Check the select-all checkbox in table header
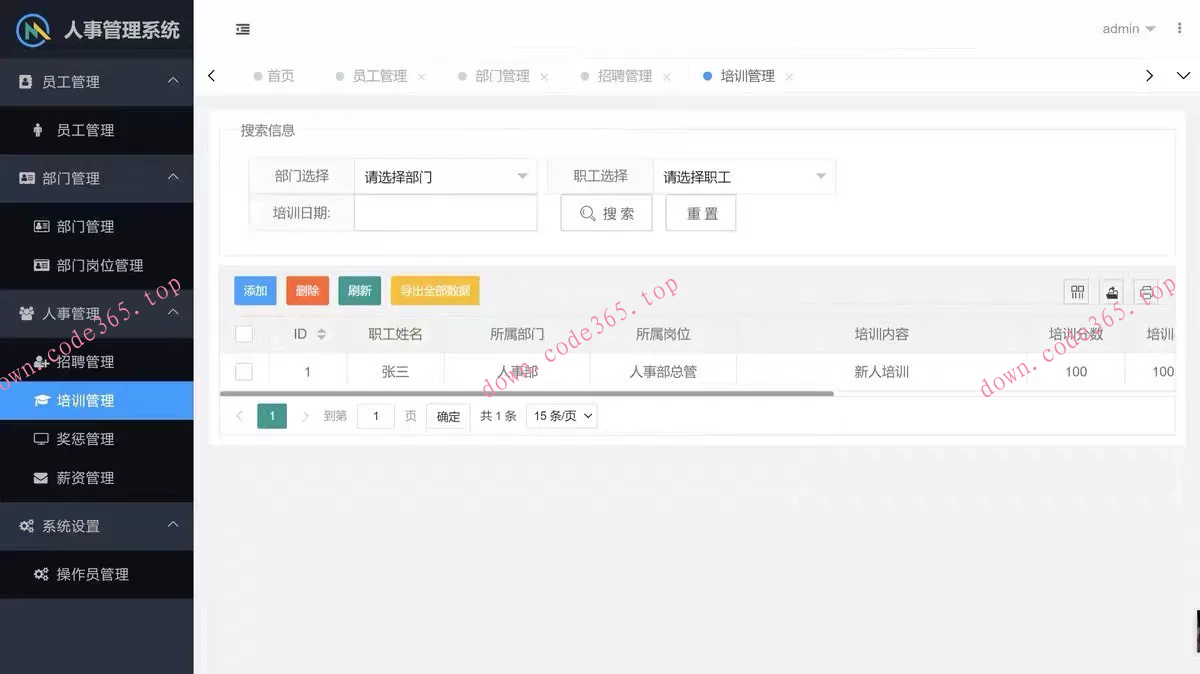The image size is (1200, 674). pos(244,334)
